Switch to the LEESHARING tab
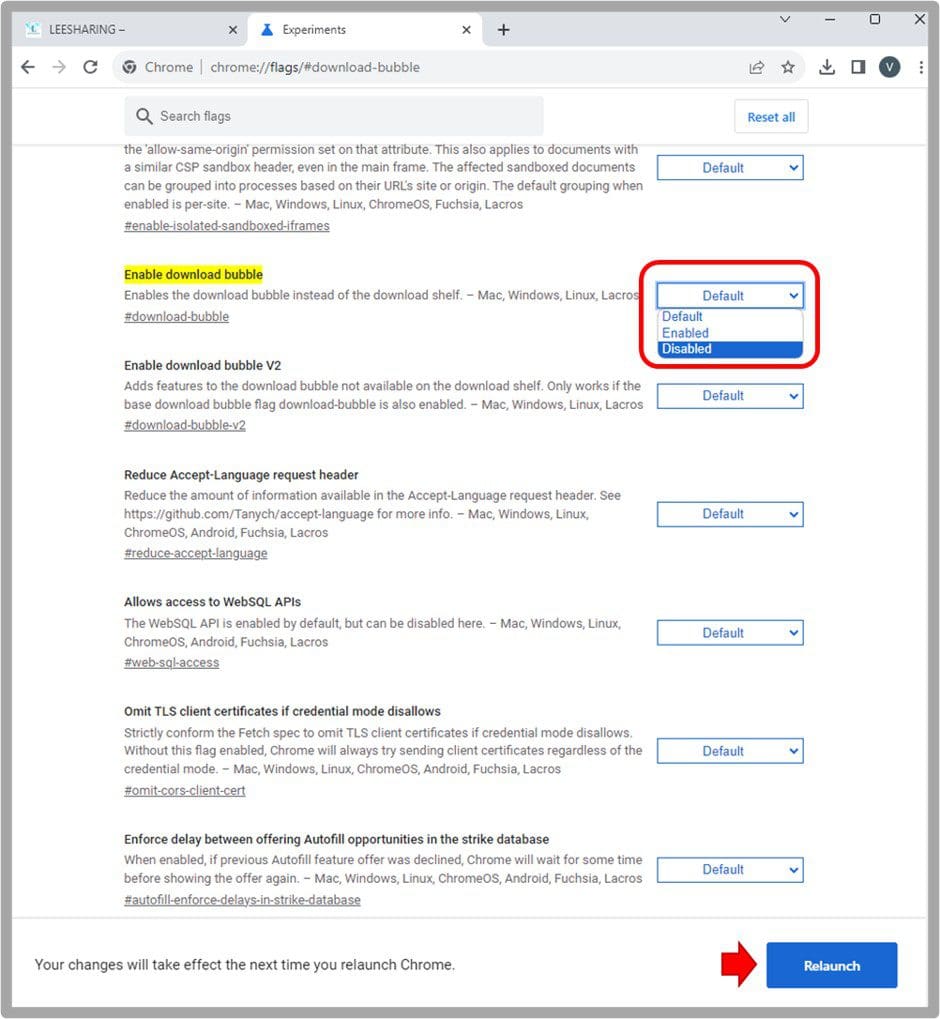Screen dimensions: 940x1019 pyautogui.click(x=129, y=30)
